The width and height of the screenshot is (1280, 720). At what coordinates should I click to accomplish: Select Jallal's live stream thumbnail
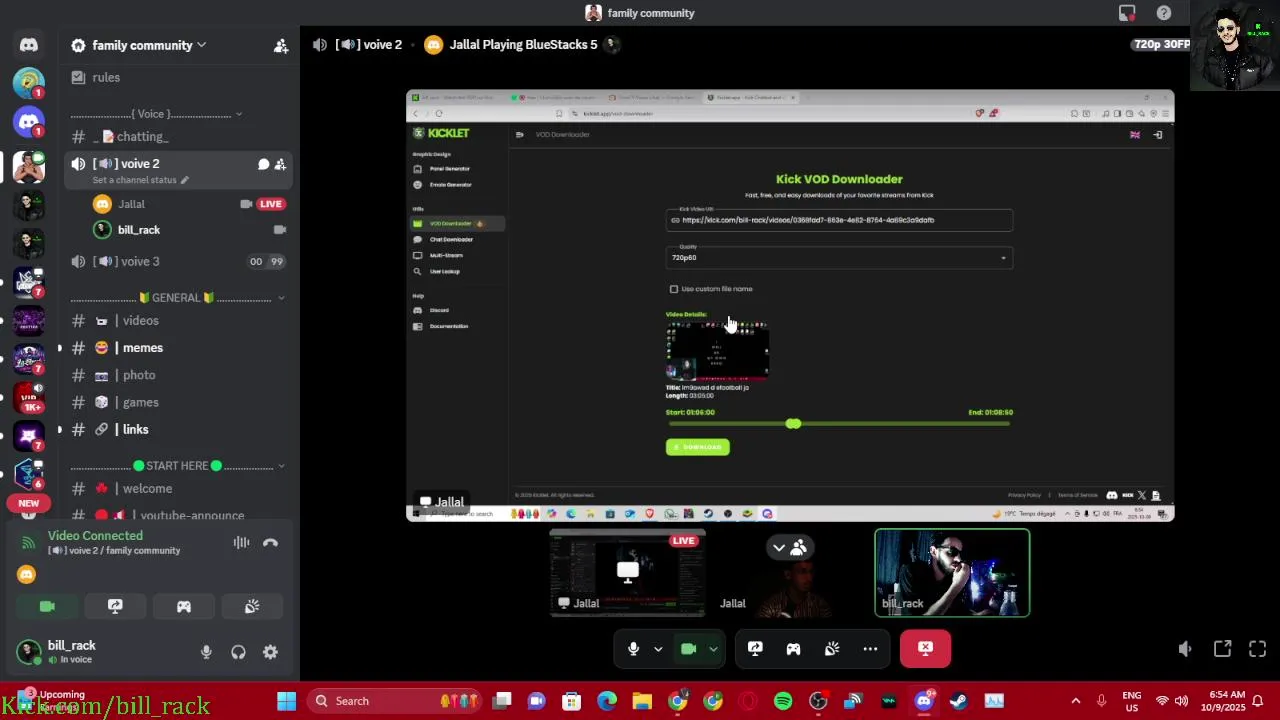pos(628,573)
